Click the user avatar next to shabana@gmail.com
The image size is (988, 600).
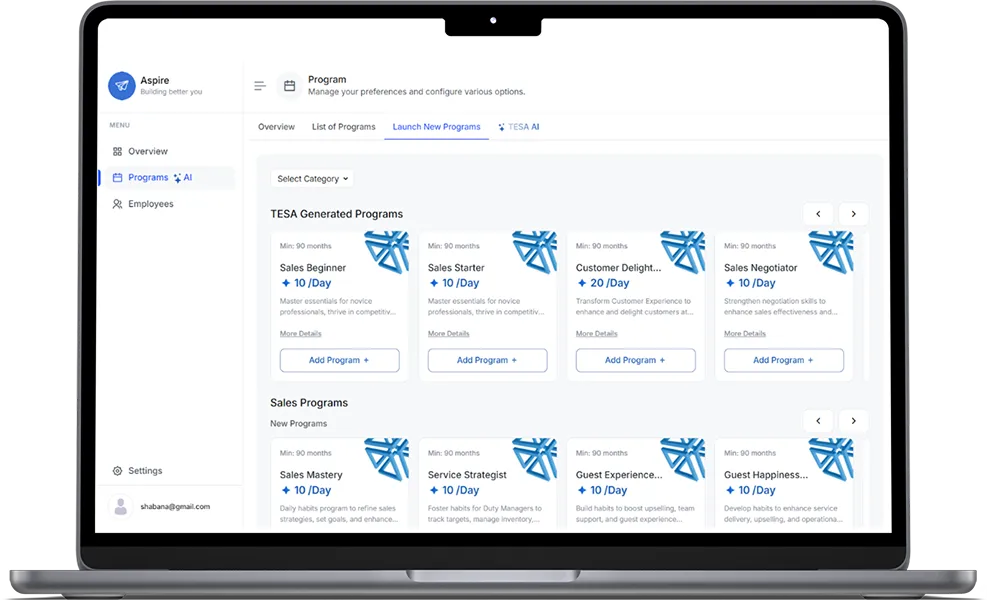121,506
